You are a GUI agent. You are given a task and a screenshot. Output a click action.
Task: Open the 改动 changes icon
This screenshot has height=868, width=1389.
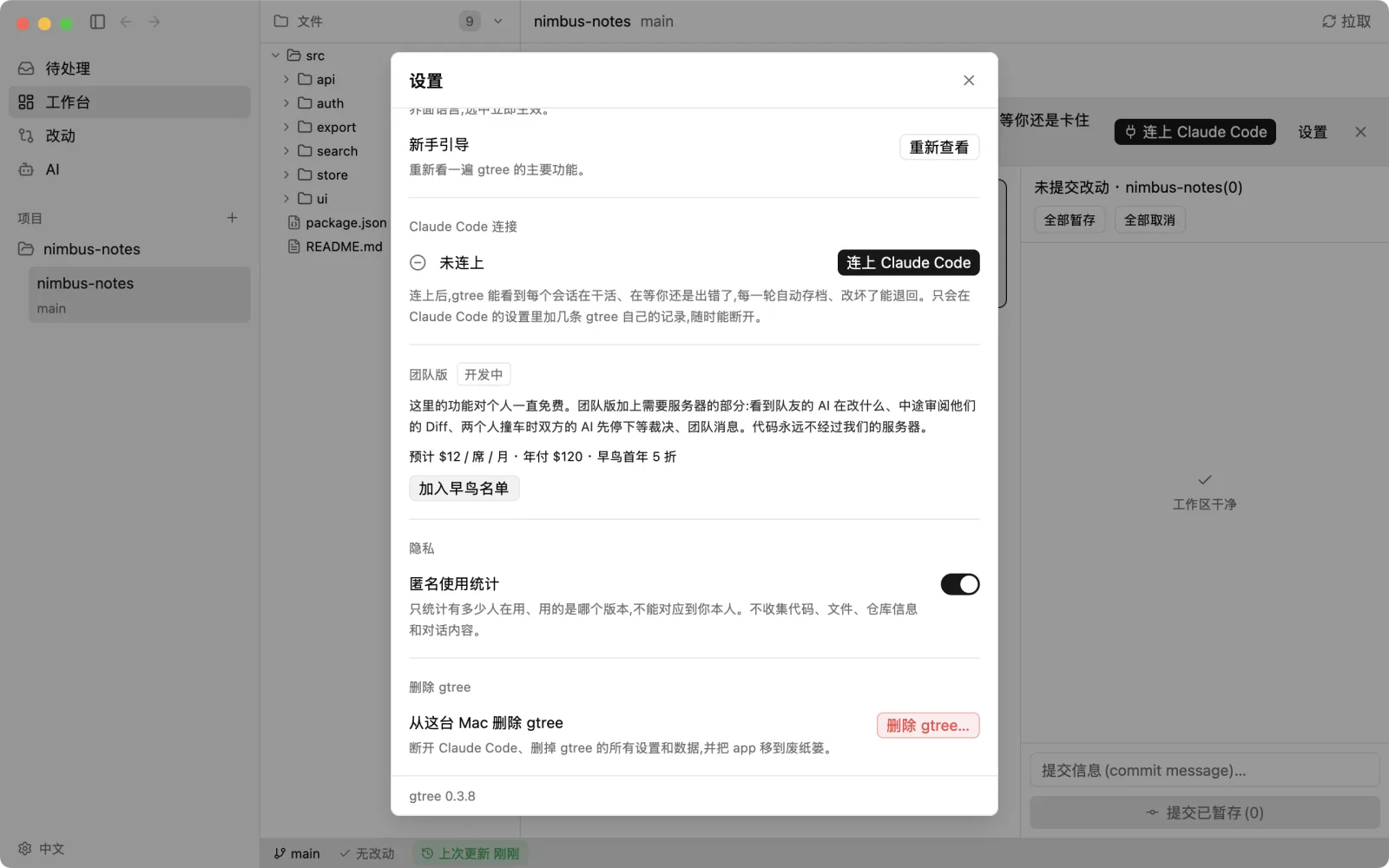[26, 135]
